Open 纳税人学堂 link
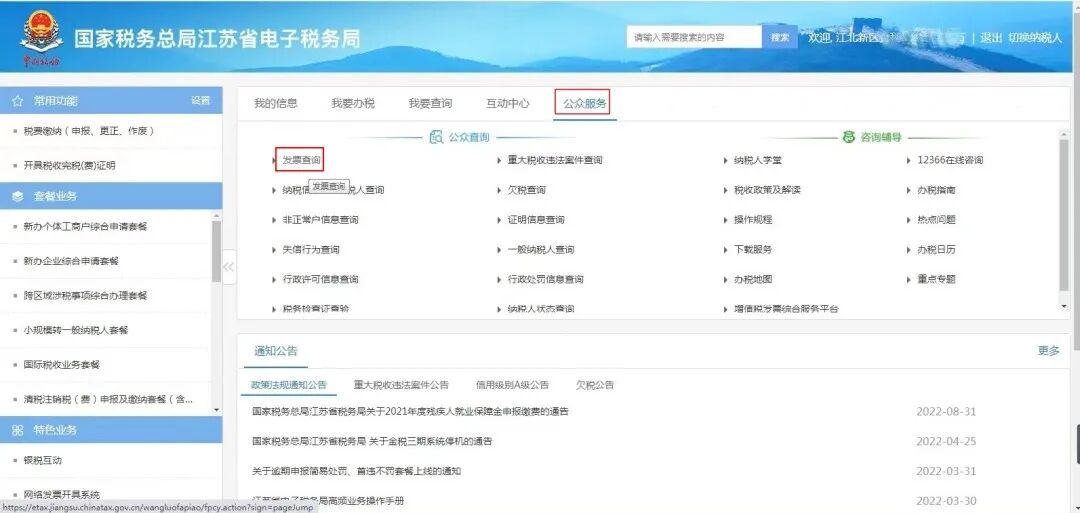This screenshot has height=513, width=1080. point(758,160)
